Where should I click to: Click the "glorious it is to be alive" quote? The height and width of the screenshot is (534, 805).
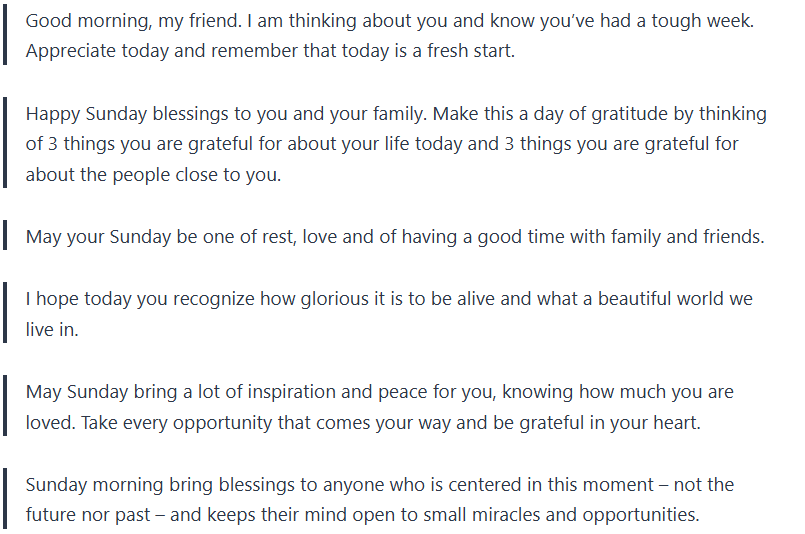(389, 314)
